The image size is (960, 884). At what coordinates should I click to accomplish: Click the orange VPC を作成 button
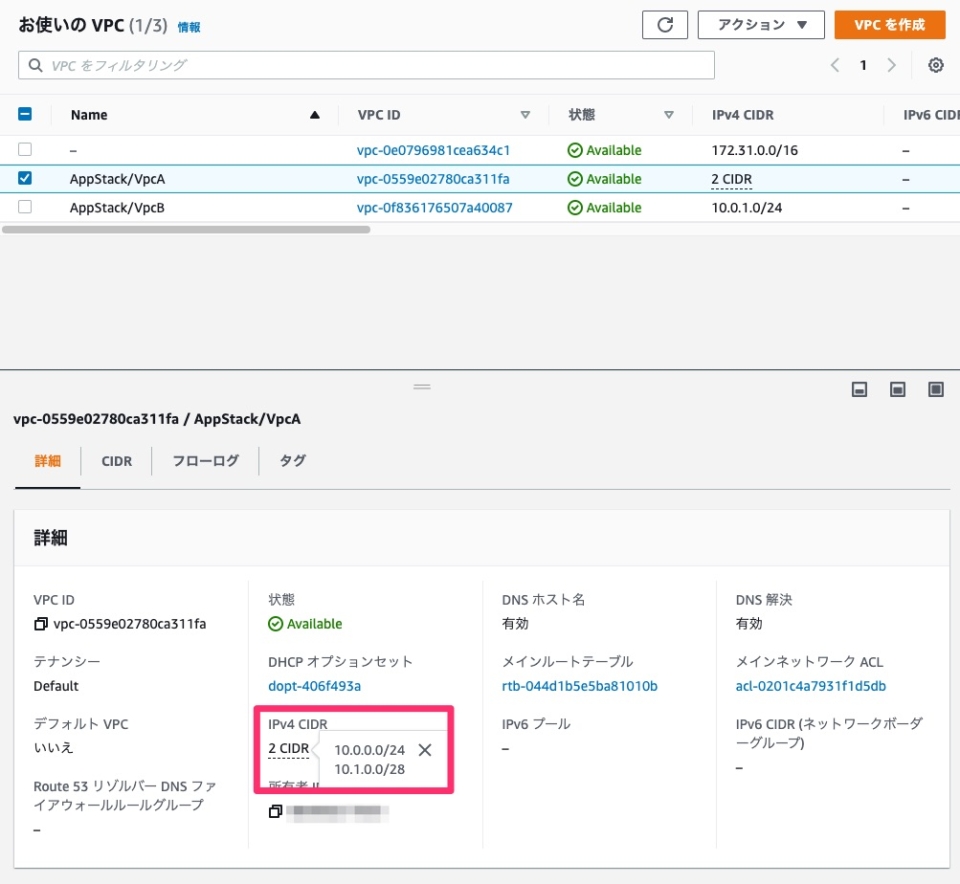(x=889, y=24)
